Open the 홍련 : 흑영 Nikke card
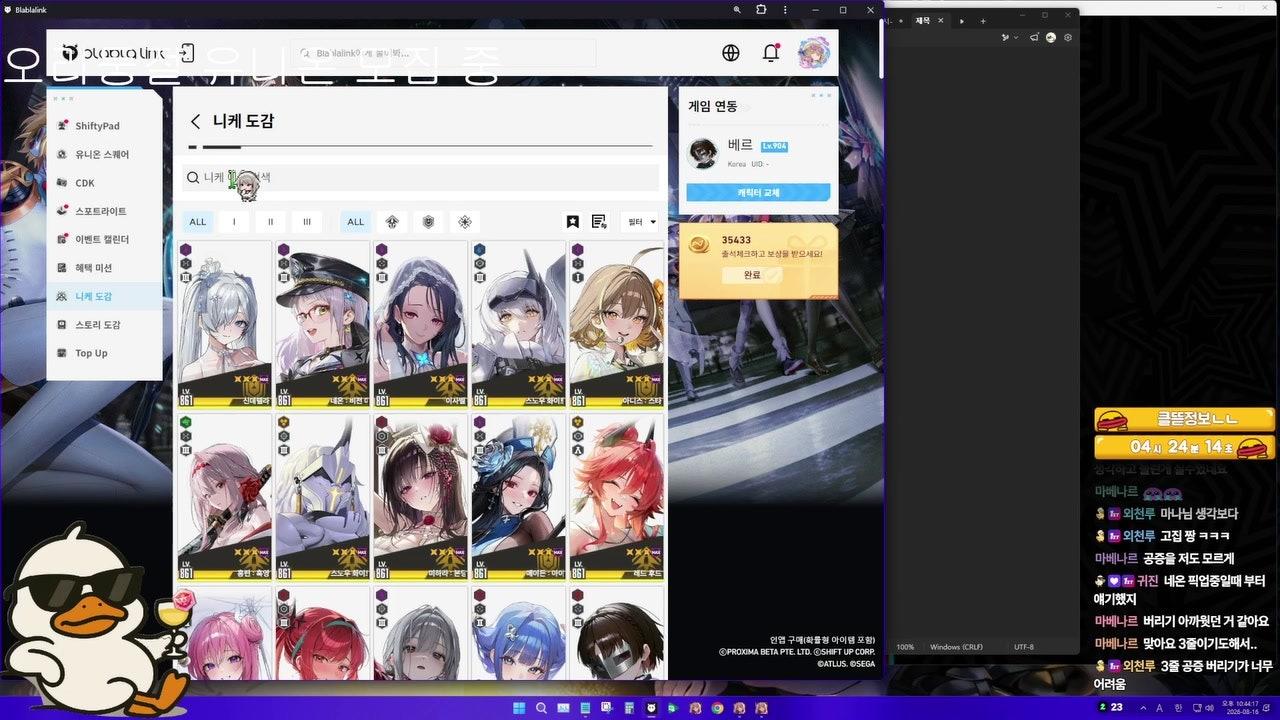Screen dimensions: 1280x720 coord(225,498)
